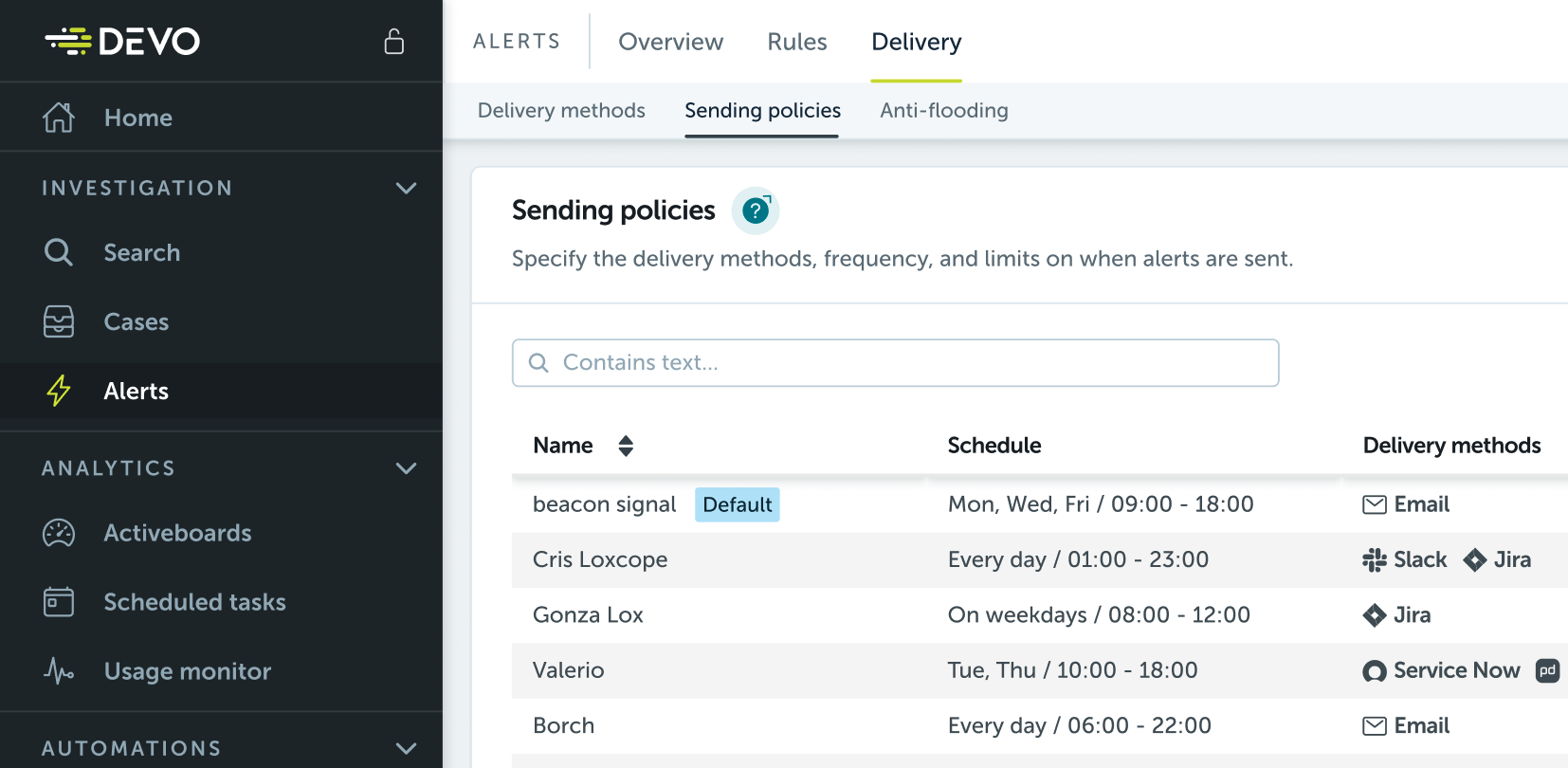1568x768 pixels.
Task: Expand the Automations section chevron
Action: pos(406,748)
